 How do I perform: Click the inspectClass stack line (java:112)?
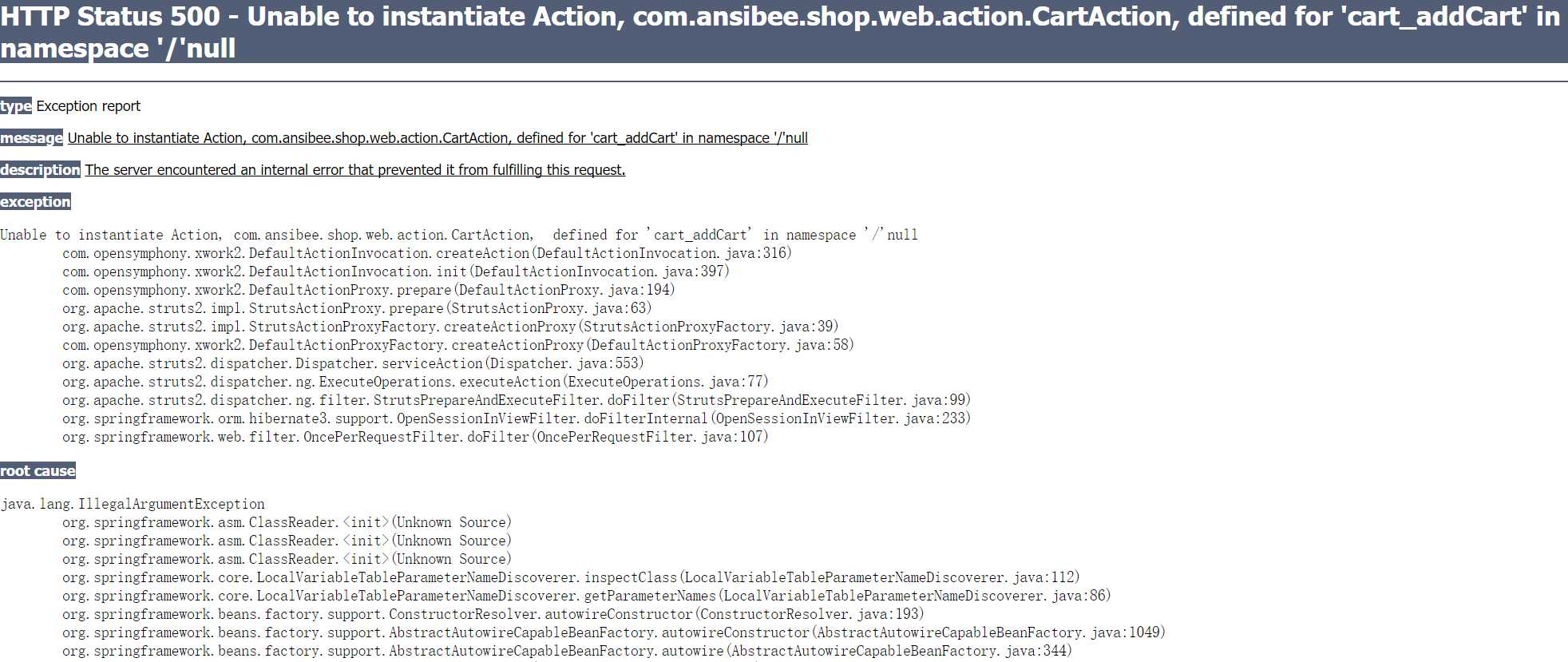[571, 577]
